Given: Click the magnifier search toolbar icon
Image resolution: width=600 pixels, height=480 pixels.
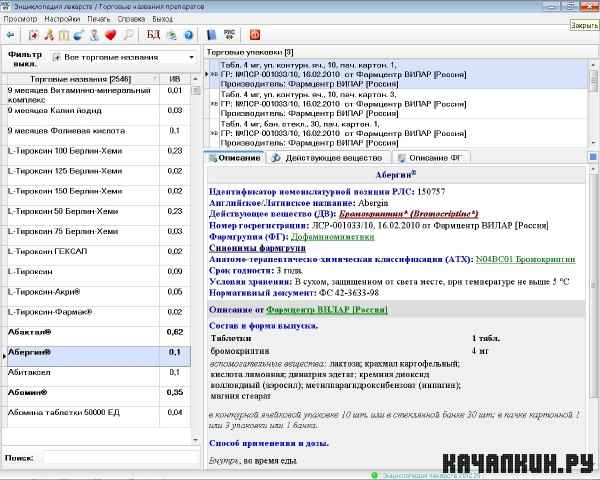Looking at the screenshot, I should click(128, 35).
